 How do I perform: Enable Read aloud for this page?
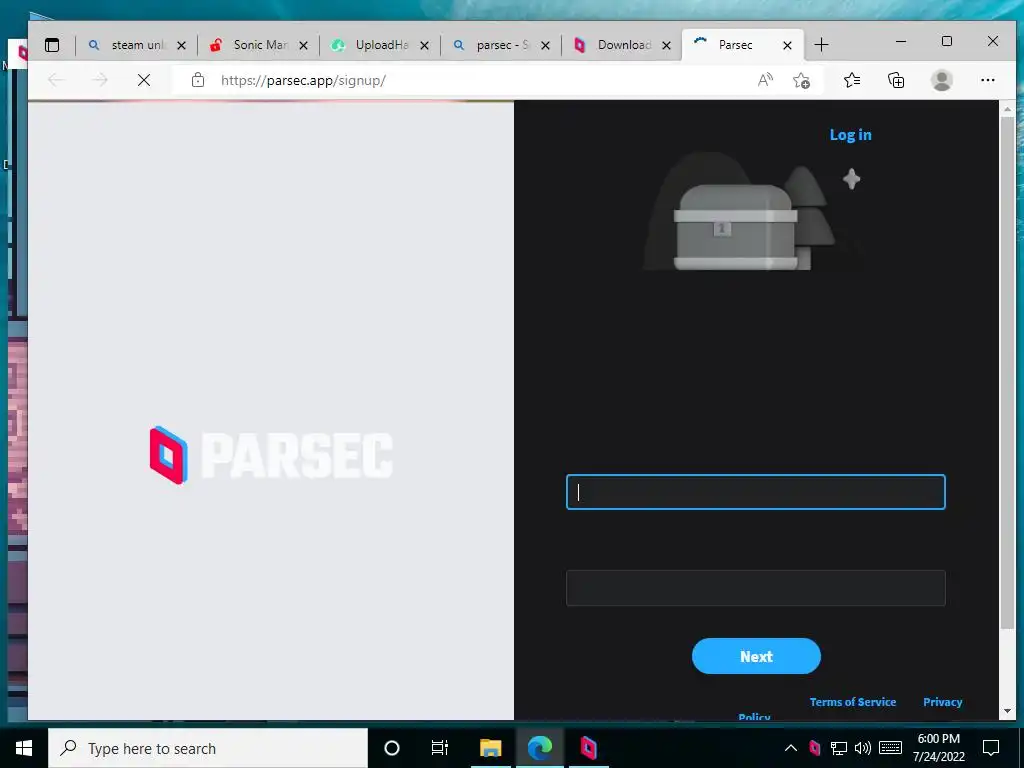765,80
